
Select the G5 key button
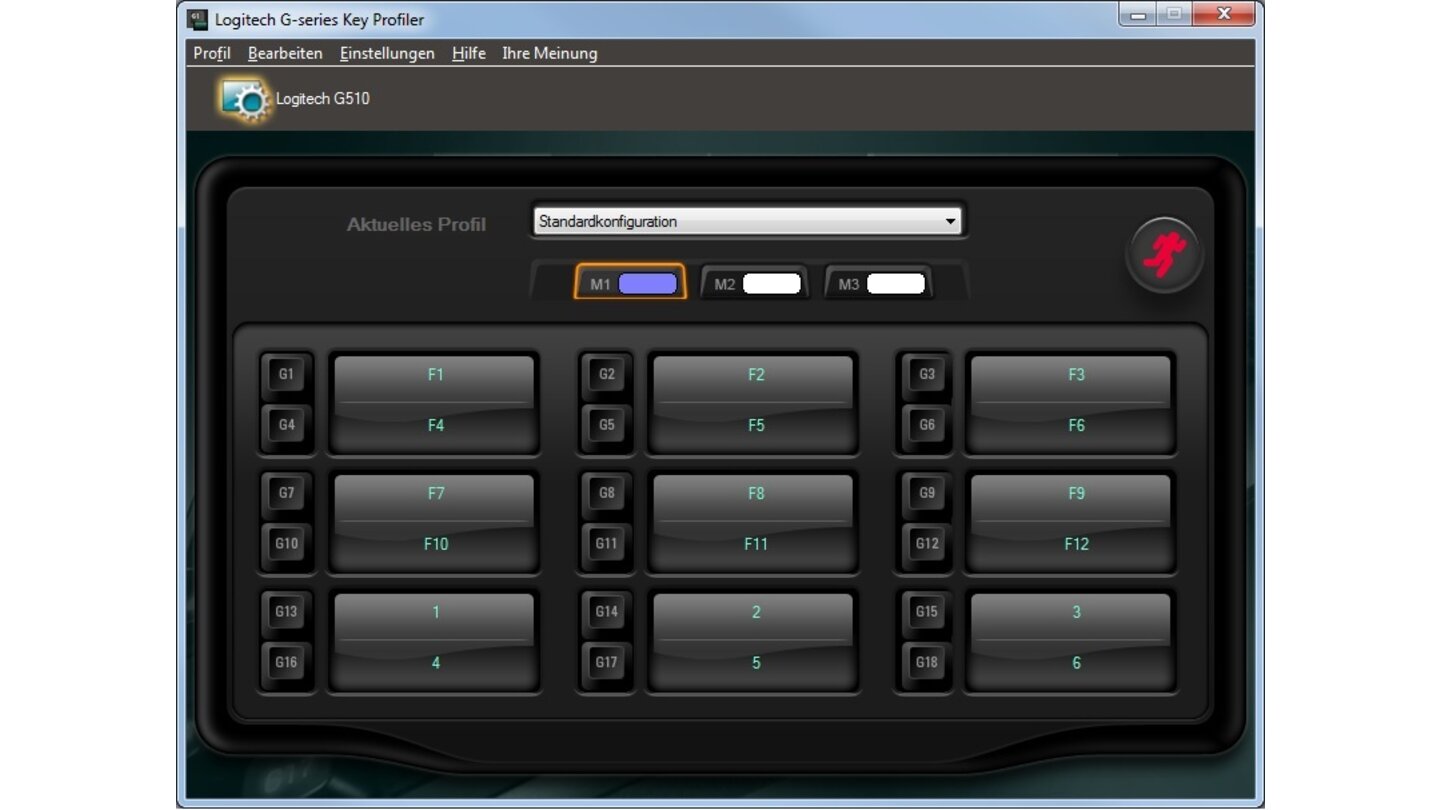pos(607,425)
